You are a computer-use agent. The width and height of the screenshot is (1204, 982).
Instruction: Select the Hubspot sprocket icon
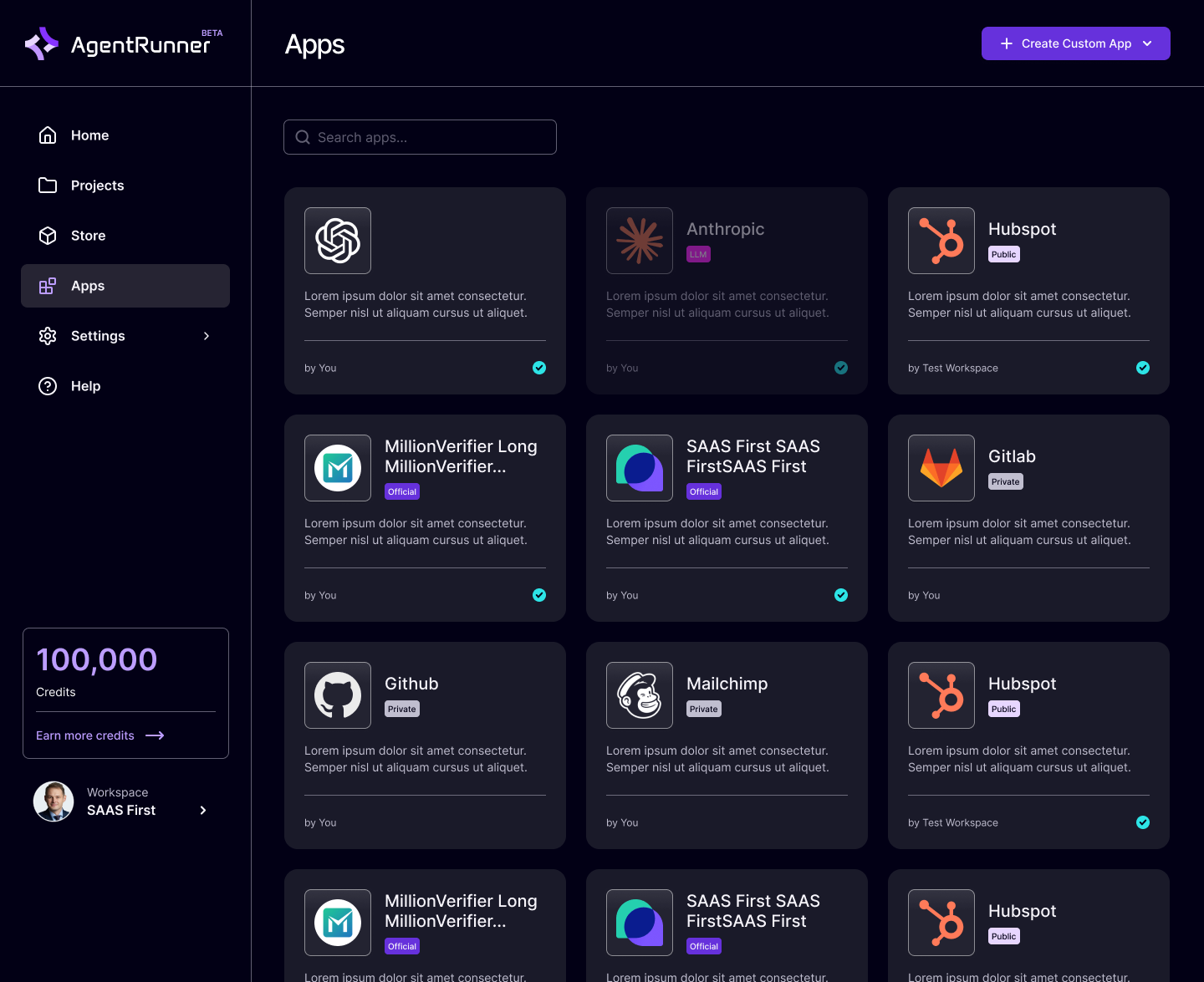(941, 241)
